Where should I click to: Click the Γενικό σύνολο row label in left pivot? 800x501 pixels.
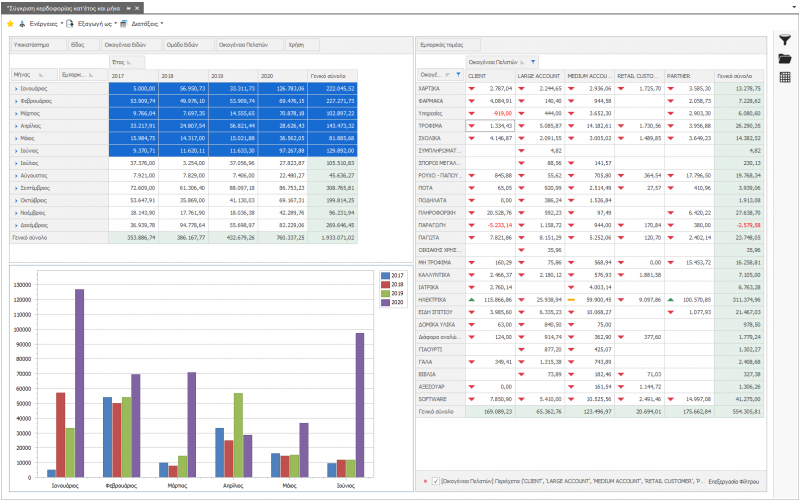[x=59, y=238]
